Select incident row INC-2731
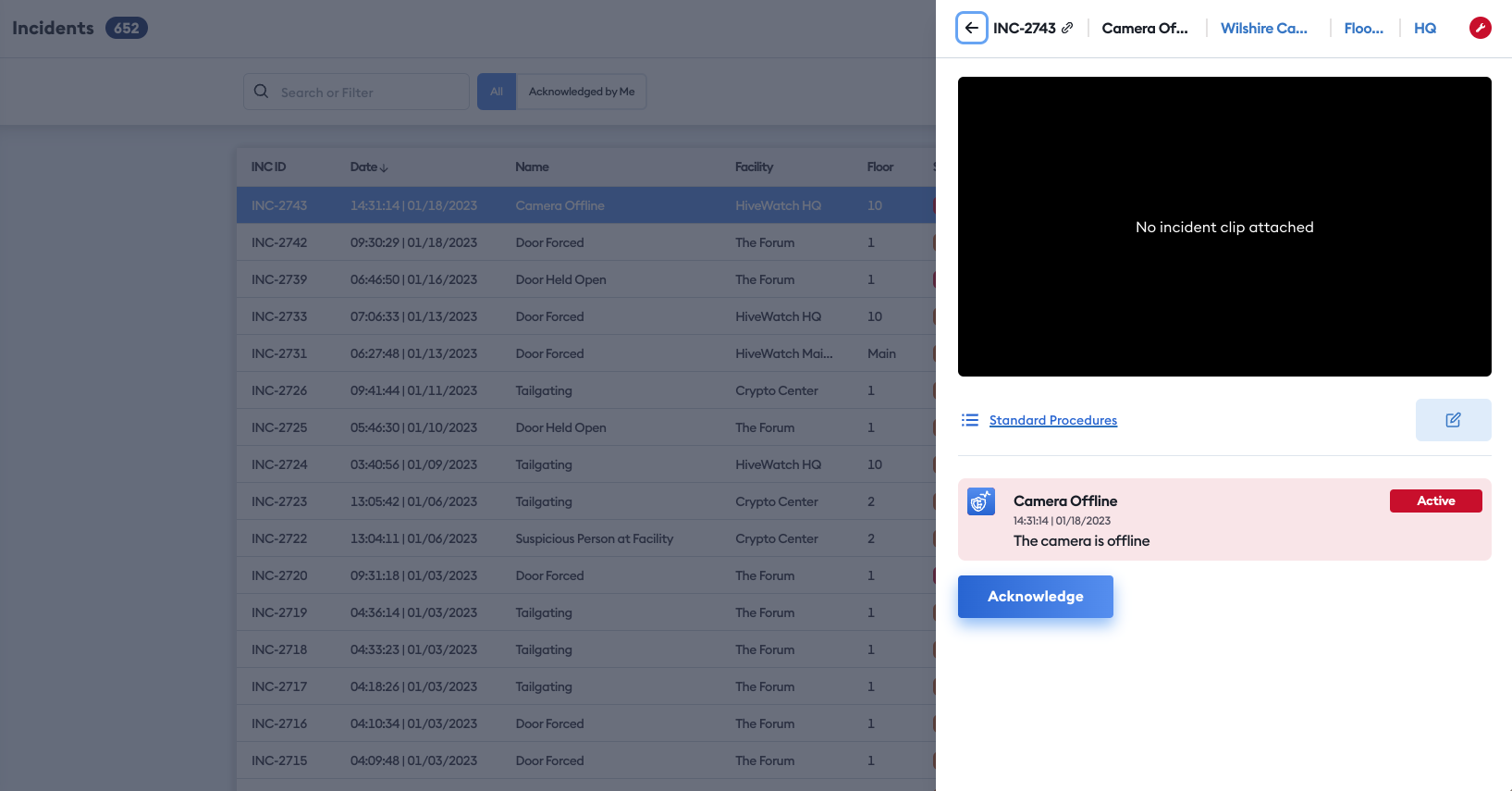 (x=586, y=353)
